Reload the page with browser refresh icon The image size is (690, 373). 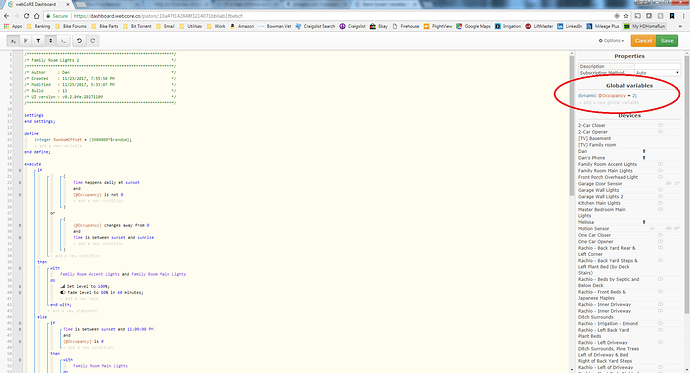click(x=26, y=16)
